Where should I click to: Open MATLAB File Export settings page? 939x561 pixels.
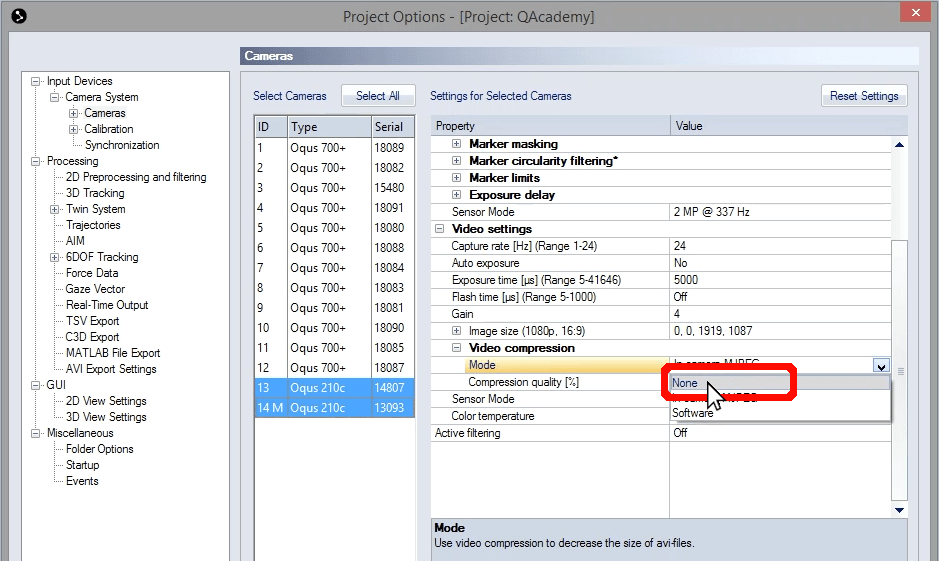113,353
